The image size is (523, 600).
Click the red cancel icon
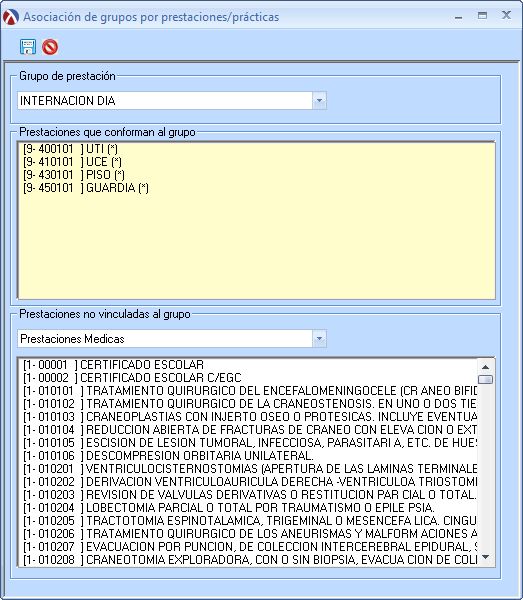50,47
